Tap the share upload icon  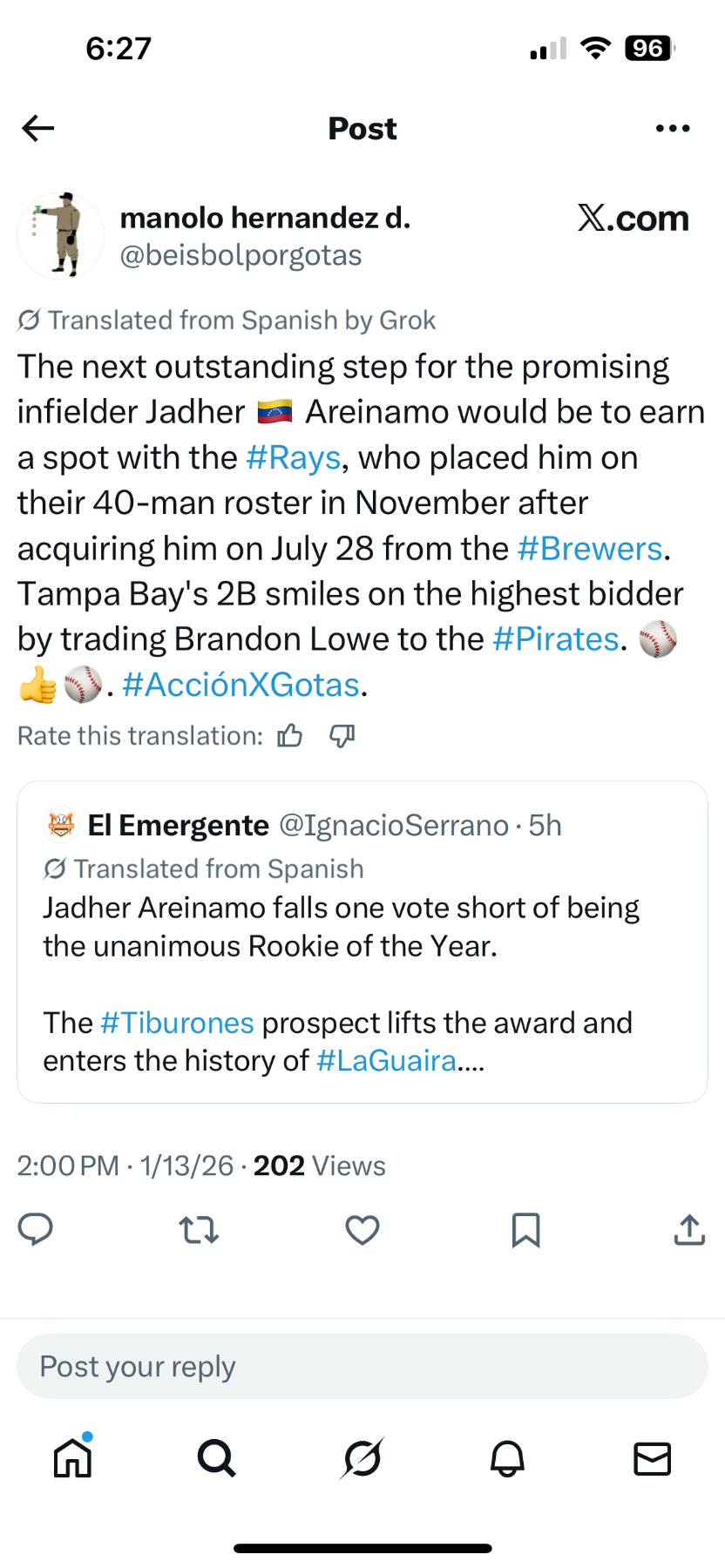click(689, 1230)
